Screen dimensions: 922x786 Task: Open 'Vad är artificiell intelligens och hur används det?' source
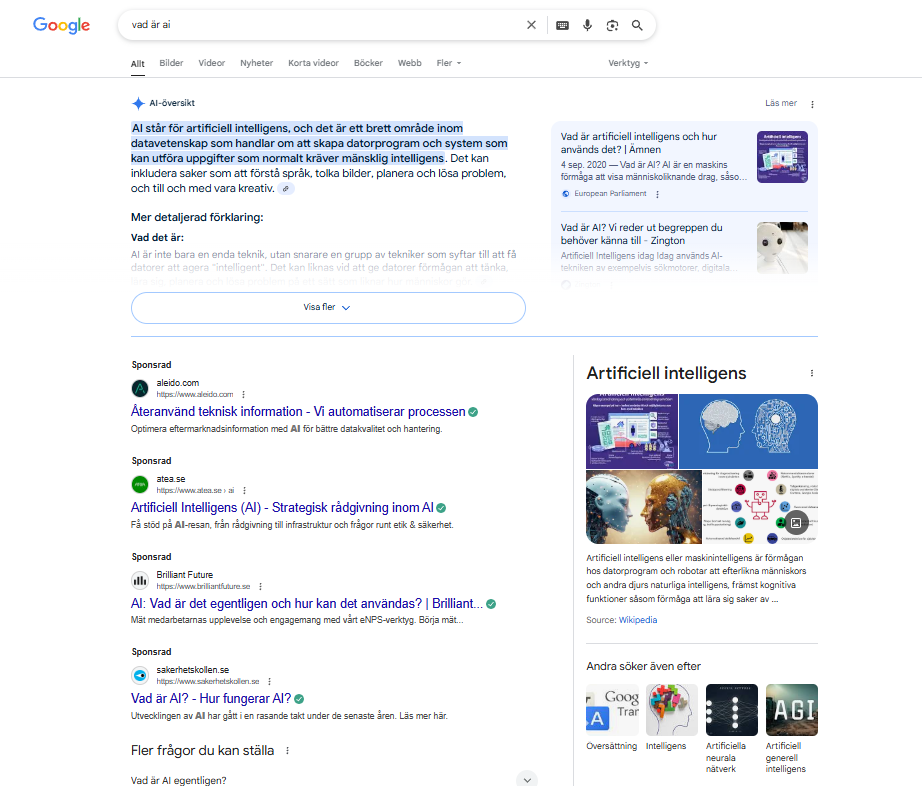pyautogui.click(x=639, y=143)
